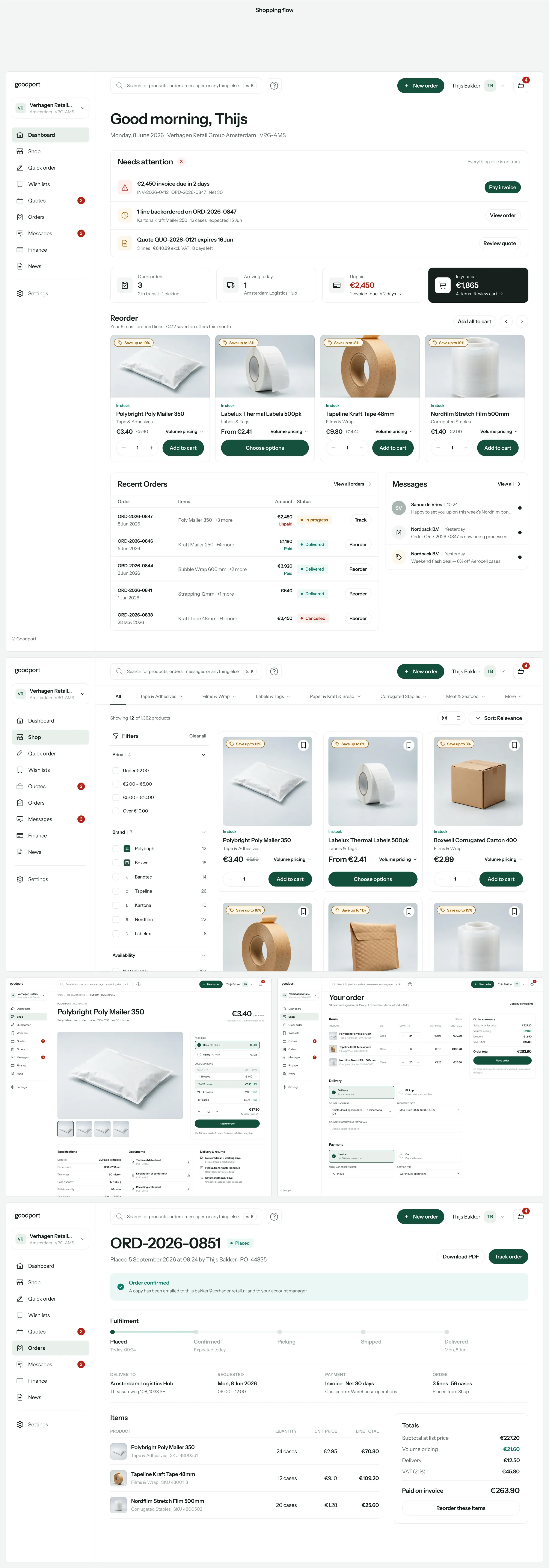Decrease quantity on Dashboard Tapeline Kraft Tape card
This screenshot has width=549, height=1568.
[333, 448]
